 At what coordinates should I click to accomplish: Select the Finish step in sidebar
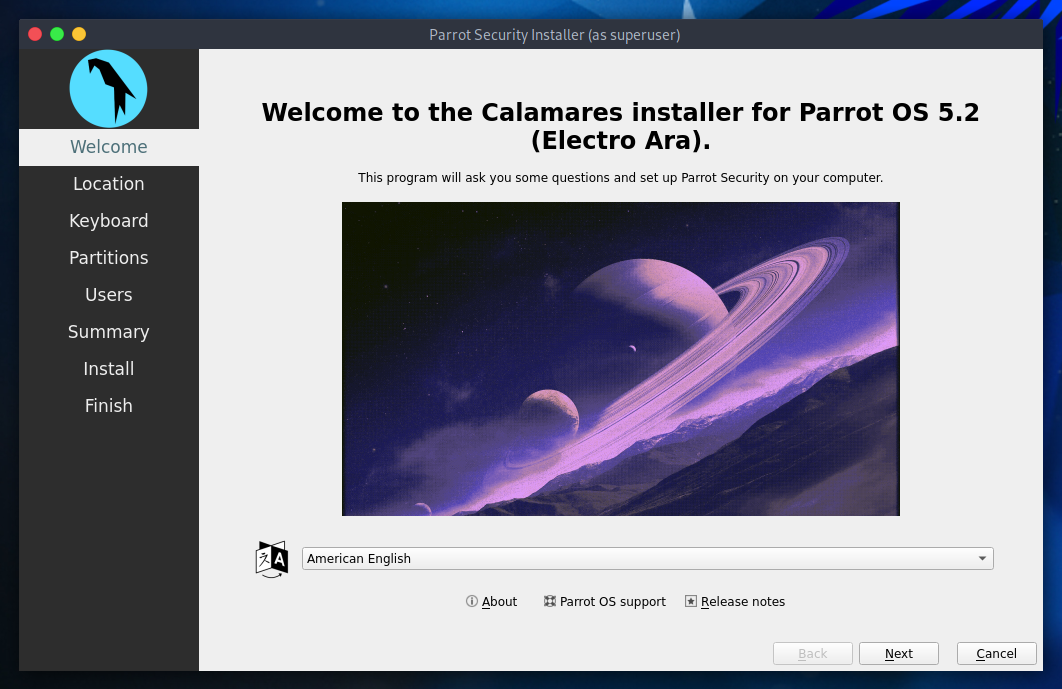point(108,406)
